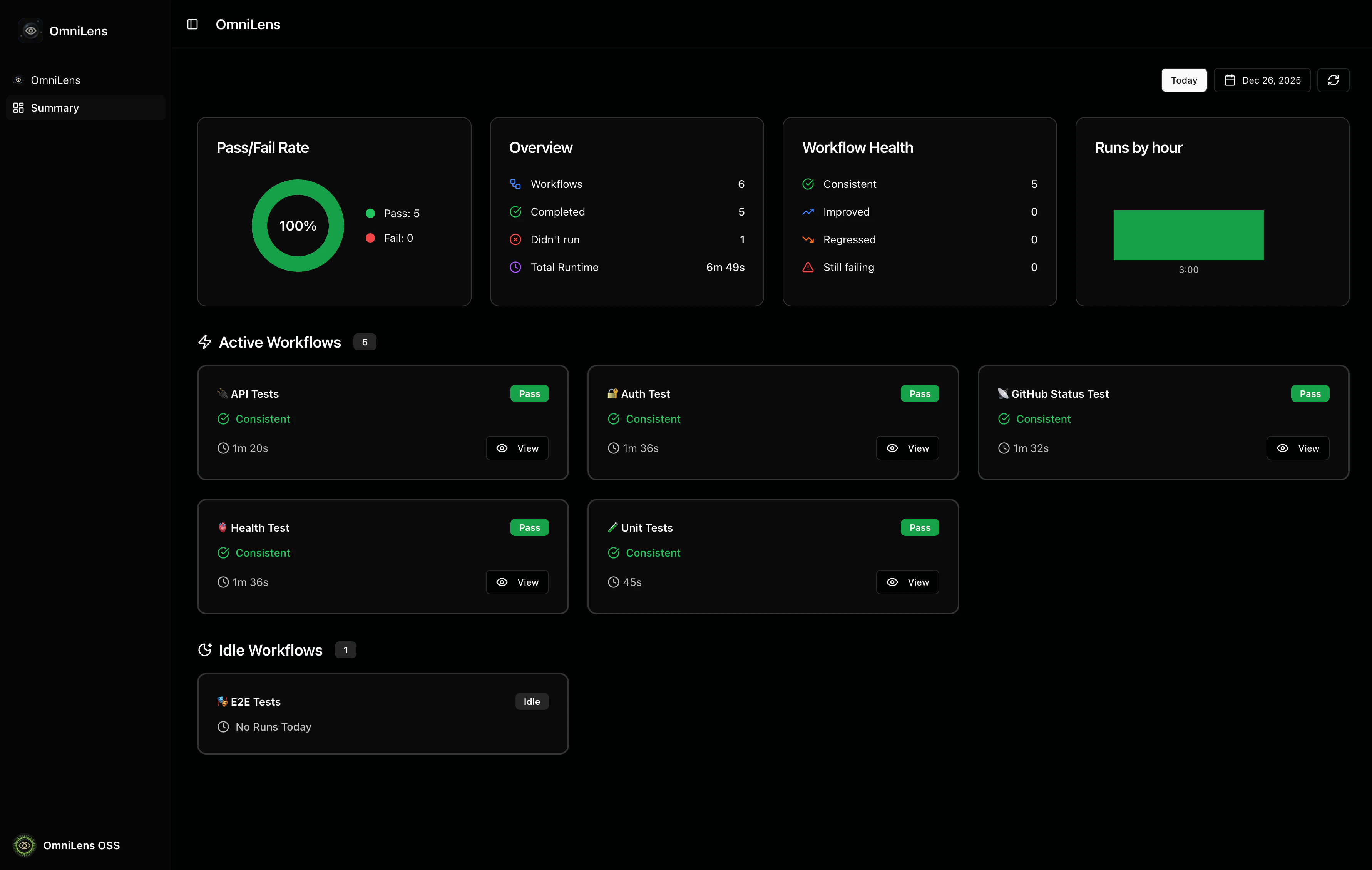The image size is (1372, 870).
Task: Toggle the eye icon on GitHub Status Test
Action: point(1283,448)
